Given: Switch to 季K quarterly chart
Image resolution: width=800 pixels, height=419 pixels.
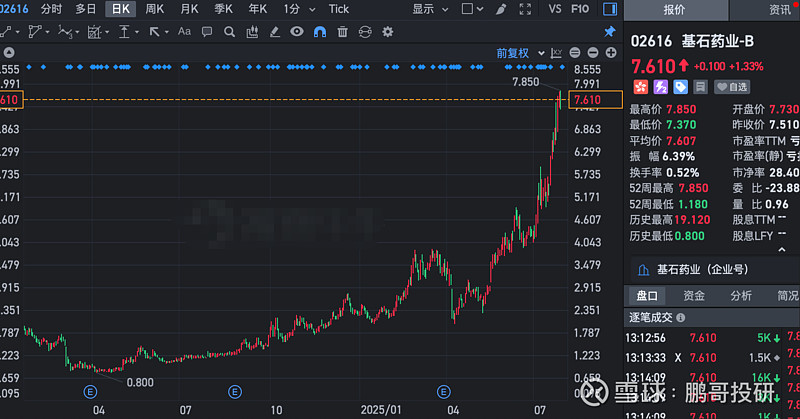Looking at the screenshot, I should click(223, 9).
